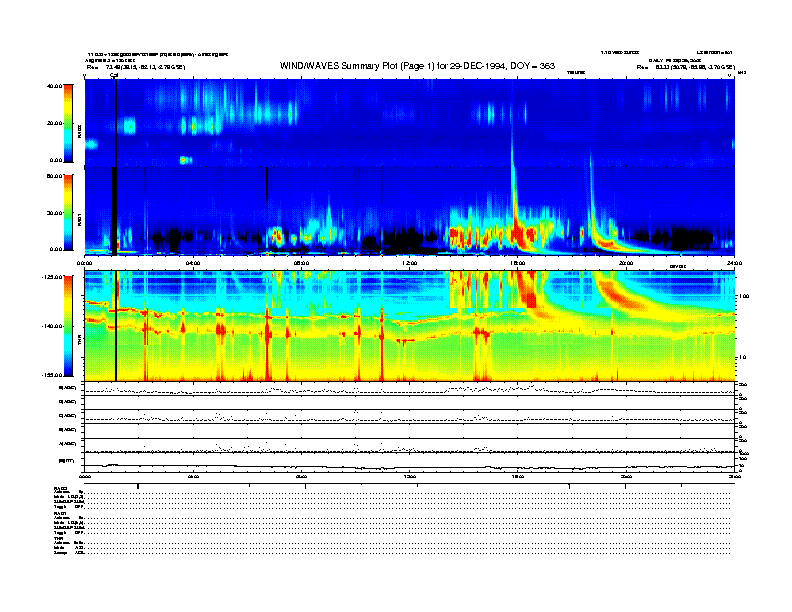The height and width of the screenshot is (612, 792).
Task: Click the 08:00 time label under RAD1 spectrogram
Action: pos(301,263)
